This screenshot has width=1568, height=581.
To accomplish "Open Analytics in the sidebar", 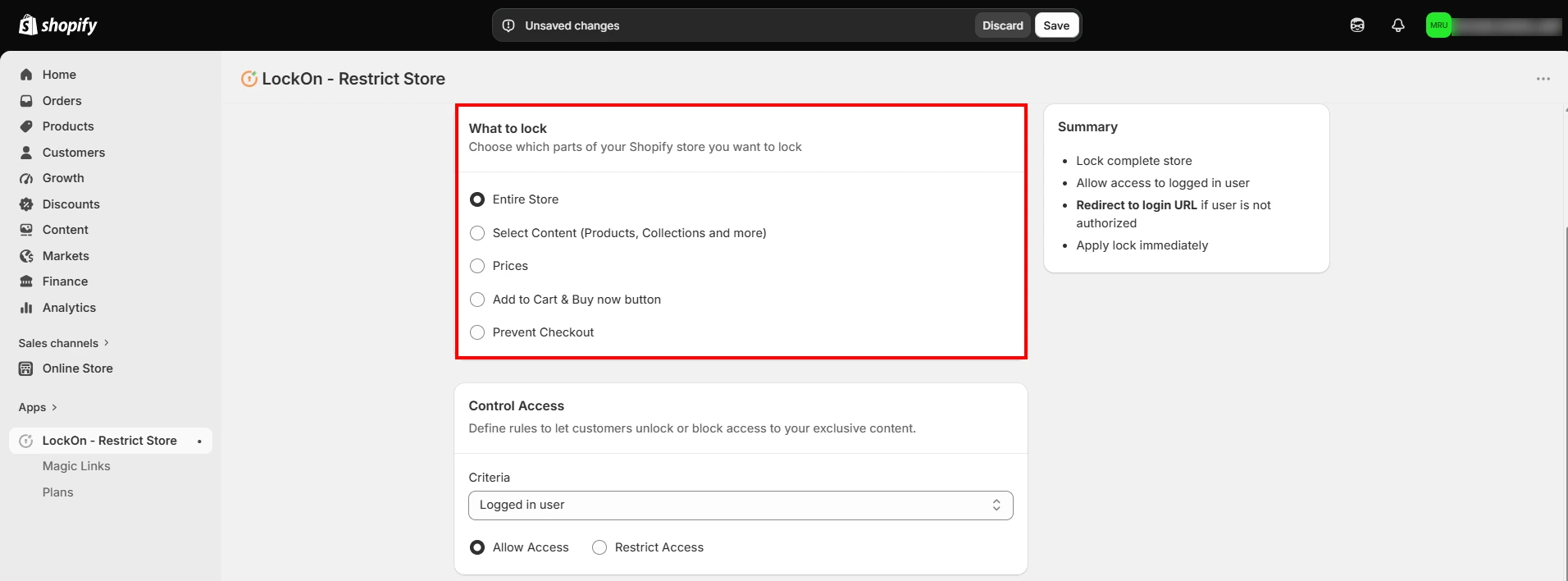I will pos(70,308).
